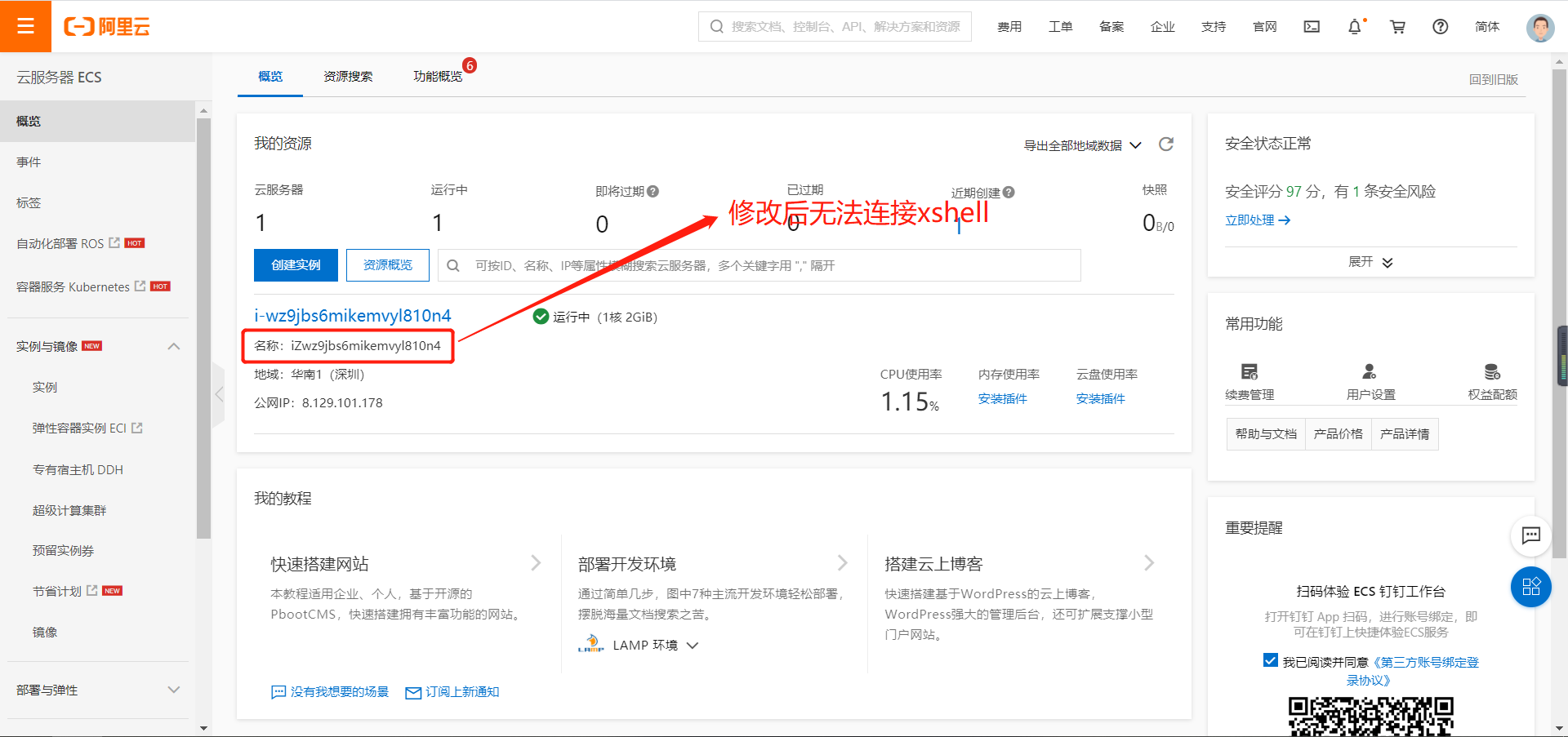Click help icon beside 即将过期
Screen dimensions: 1568x737
(x=653, y=192)
